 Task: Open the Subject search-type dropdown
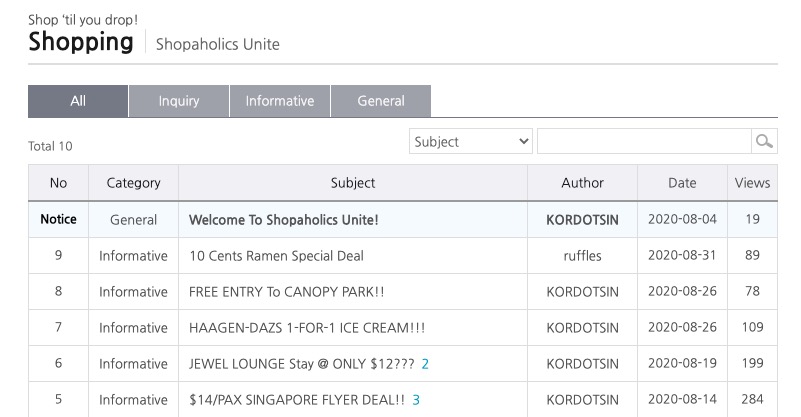471,142
